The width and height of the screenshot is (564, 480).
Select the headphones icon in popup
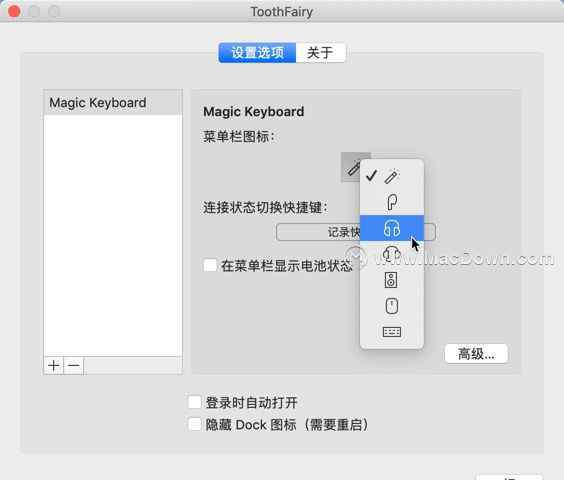pyautogui.click(x=391, y=228)
